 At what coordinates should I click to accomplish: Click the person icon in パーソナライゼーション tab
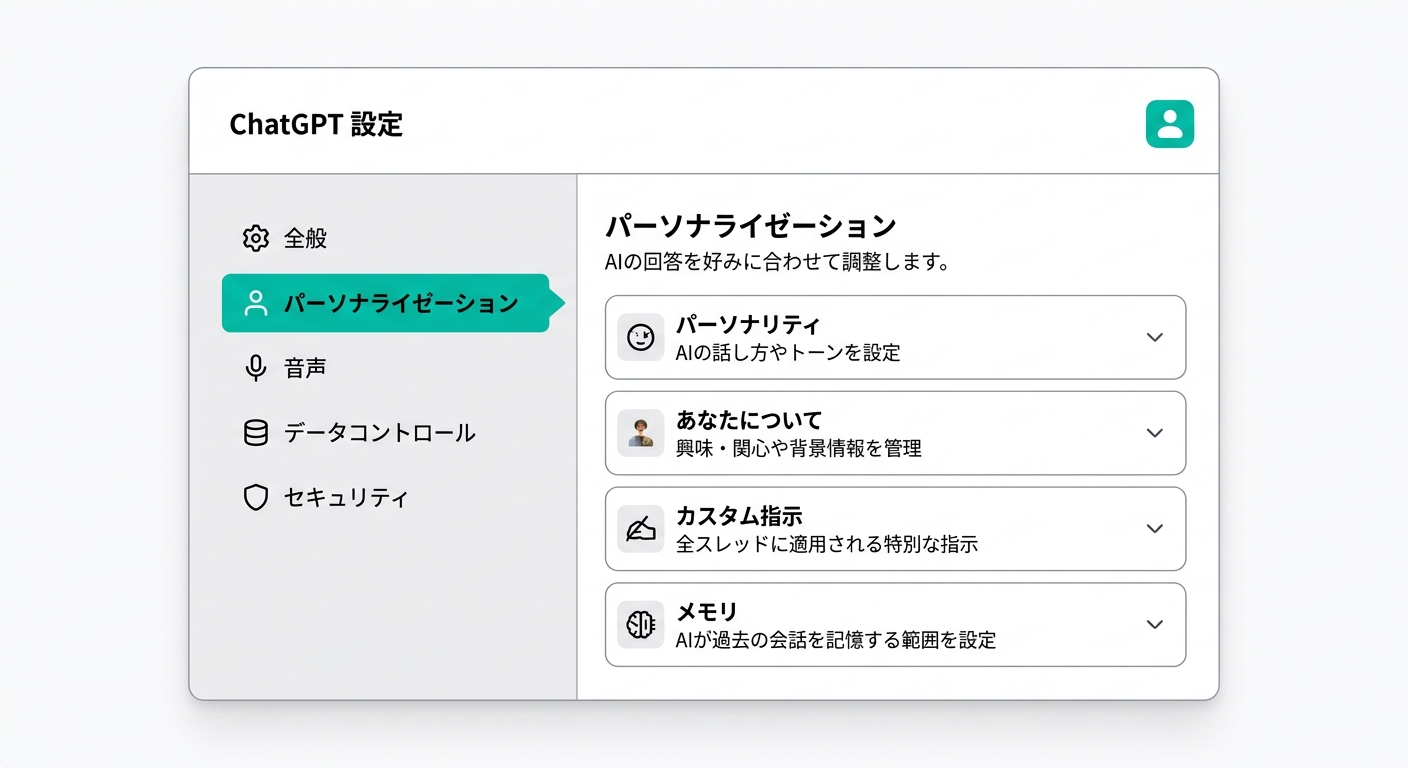click(256, 303)
